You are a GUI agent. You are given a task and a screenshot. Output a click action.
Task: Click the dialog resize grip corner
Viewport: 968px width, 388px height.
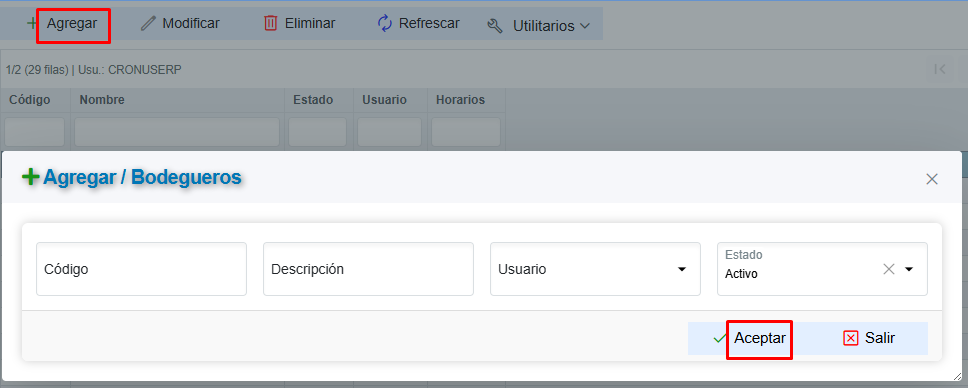point(958,376)
